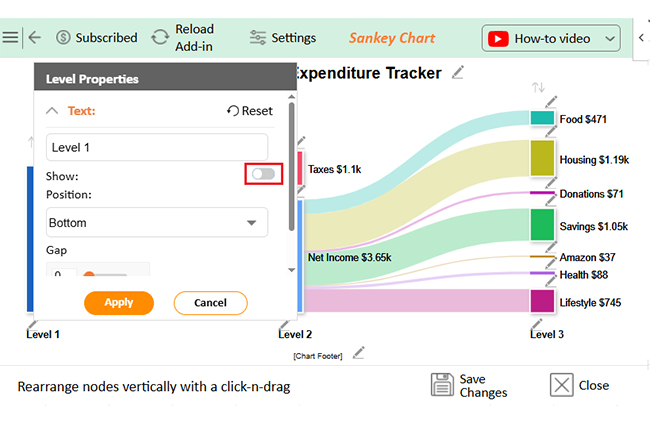Click the Subscribed status item
Screen dimensions: 650x423
tap(97, 38)
